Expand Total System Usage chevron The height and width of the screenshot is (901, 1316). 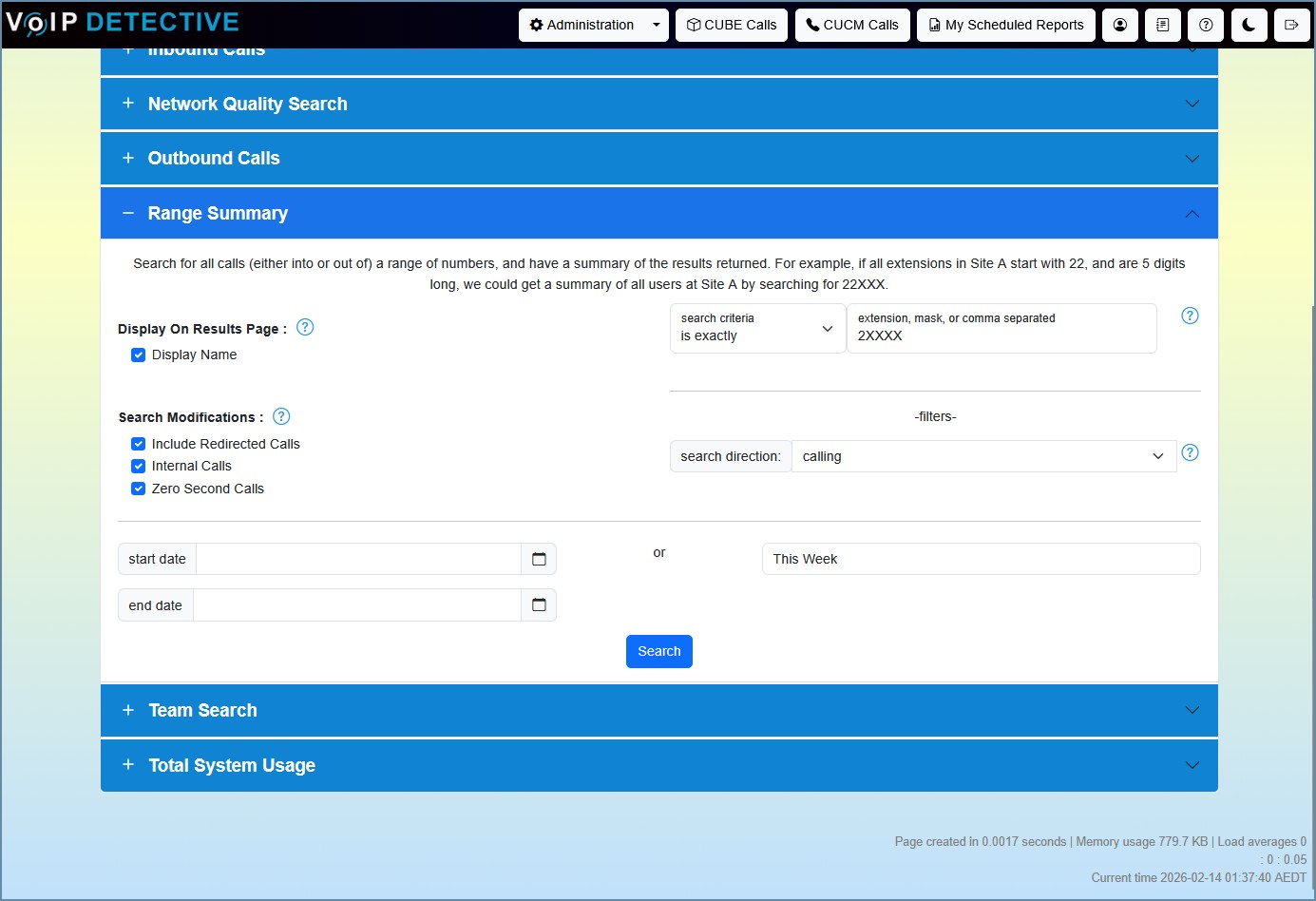point(1192,765)
